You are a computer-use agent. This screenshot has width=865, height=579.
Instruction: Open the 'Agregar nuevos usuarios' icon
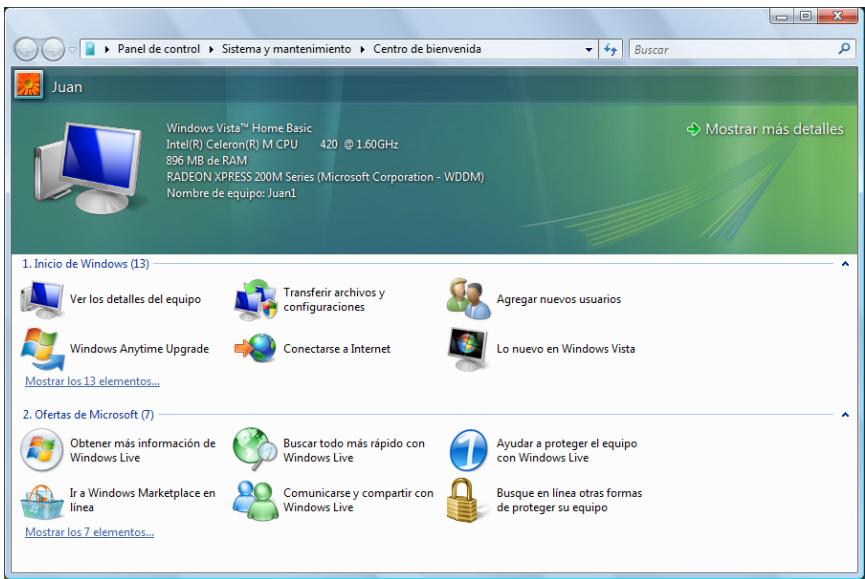click(467, 299)
